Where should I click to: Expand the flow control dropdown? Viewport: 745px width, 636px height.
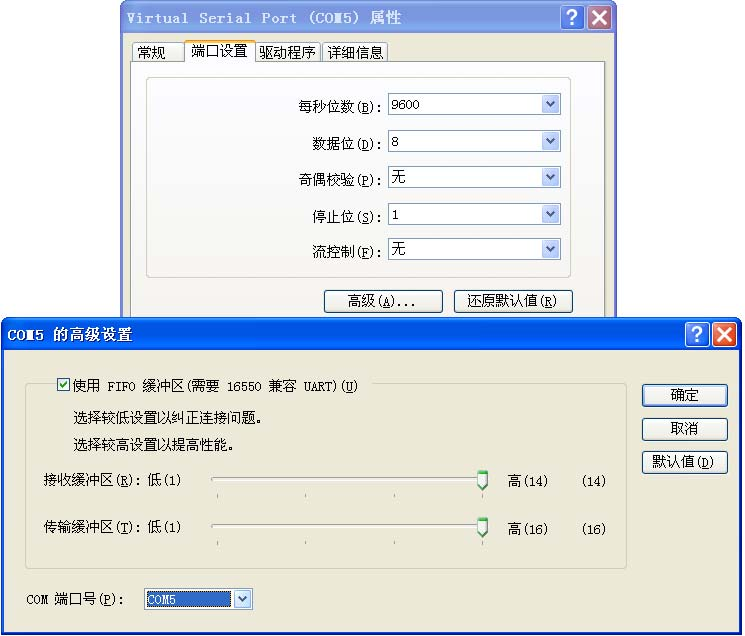[x=550, y=249]
